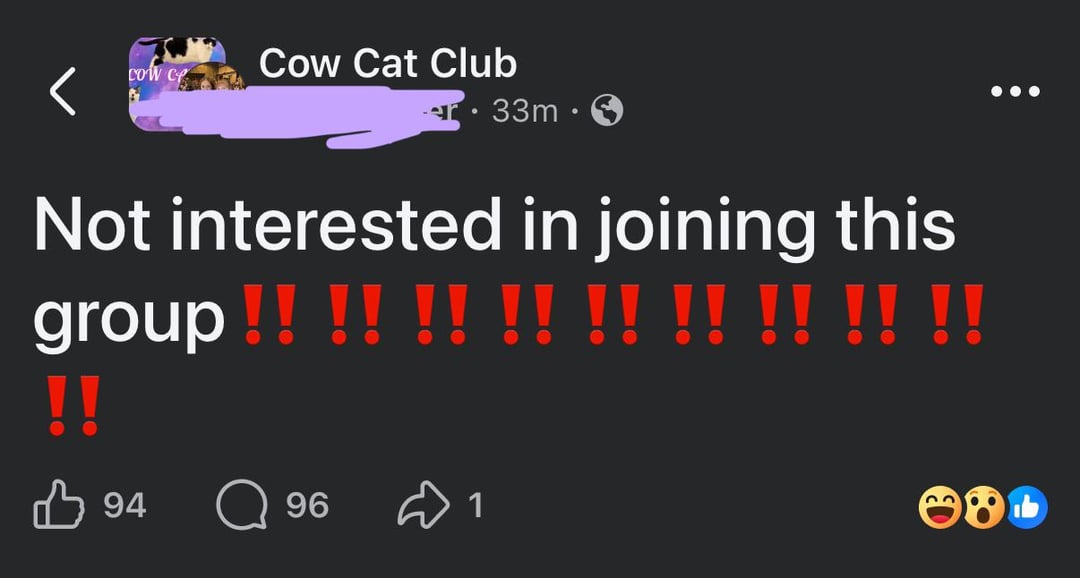Tap the "Not interested in joining" post text
This screenshot has height=578, width=1080.
point(494,228)
